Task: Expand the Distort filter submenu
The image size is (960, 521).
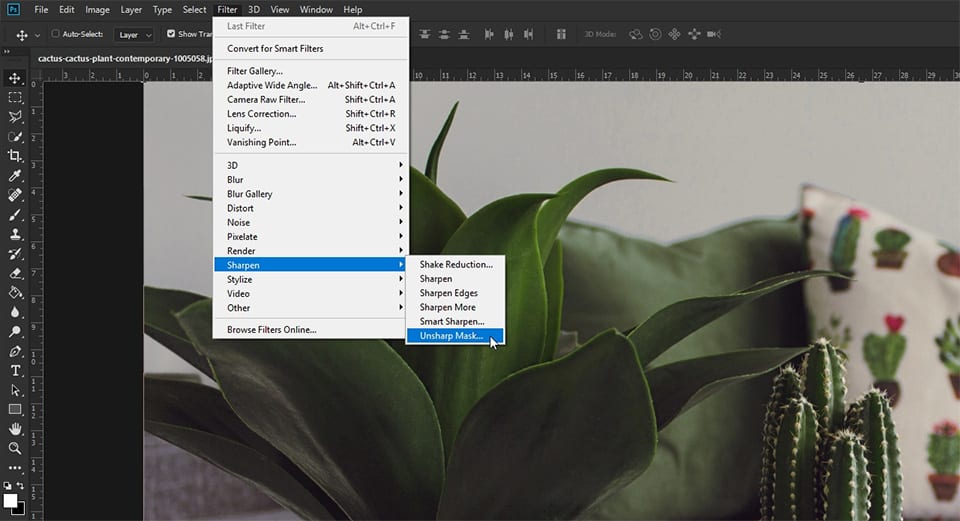Action: pos(312,208)
